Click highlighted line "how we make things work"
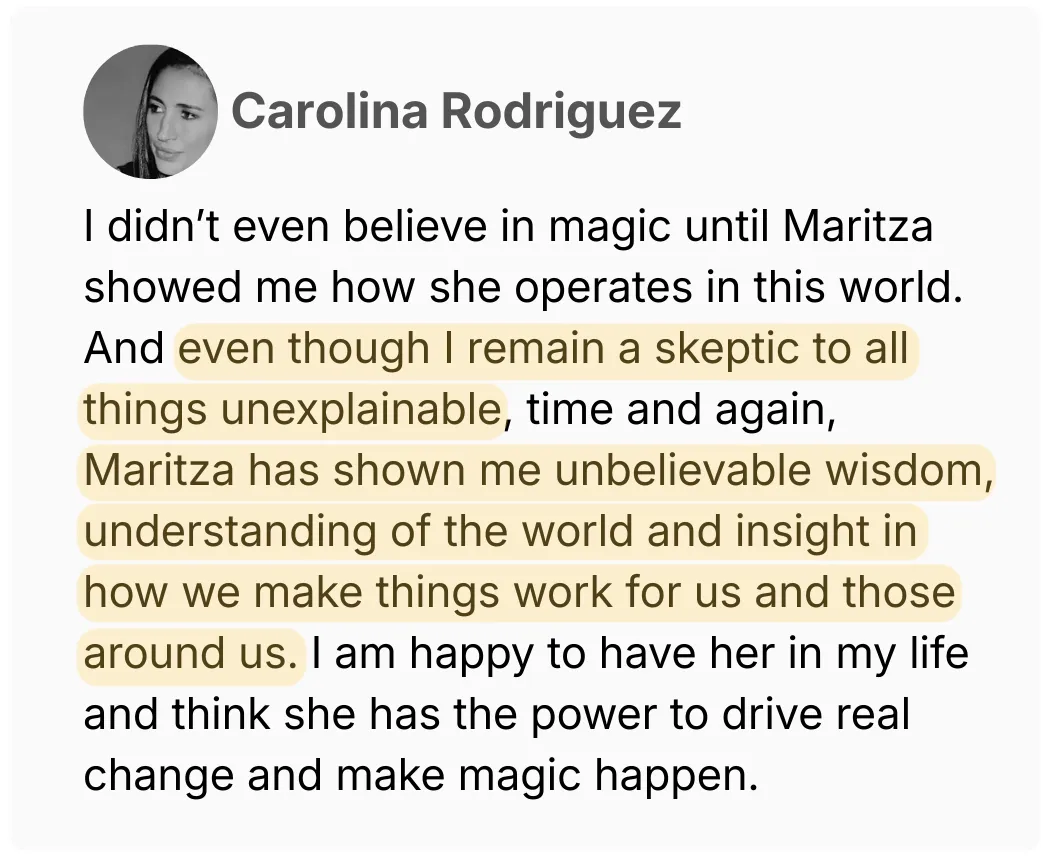The height and width of the screenshot is (860, 1050). click(520, 593)
